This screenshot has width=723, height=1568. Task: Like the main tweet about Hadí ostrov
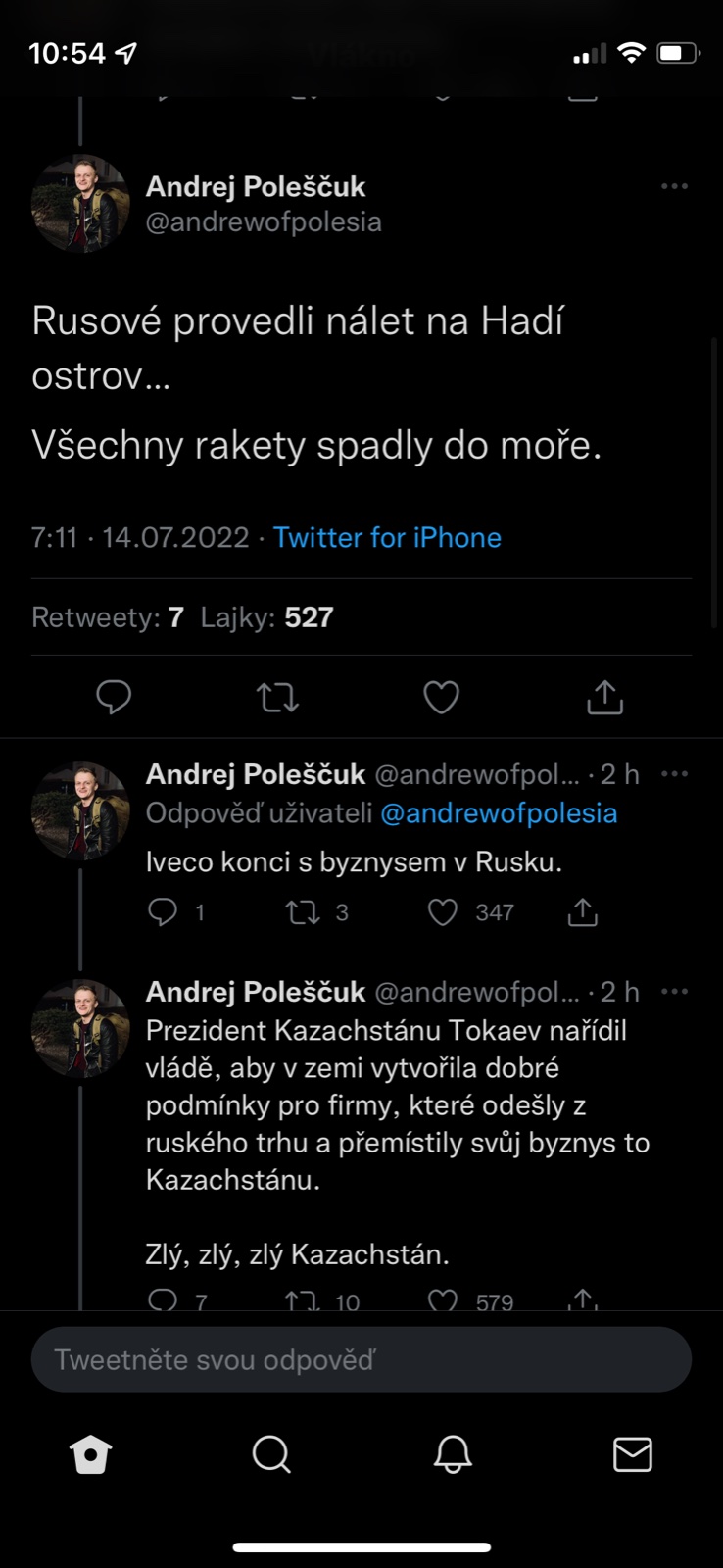click(441, 697)
